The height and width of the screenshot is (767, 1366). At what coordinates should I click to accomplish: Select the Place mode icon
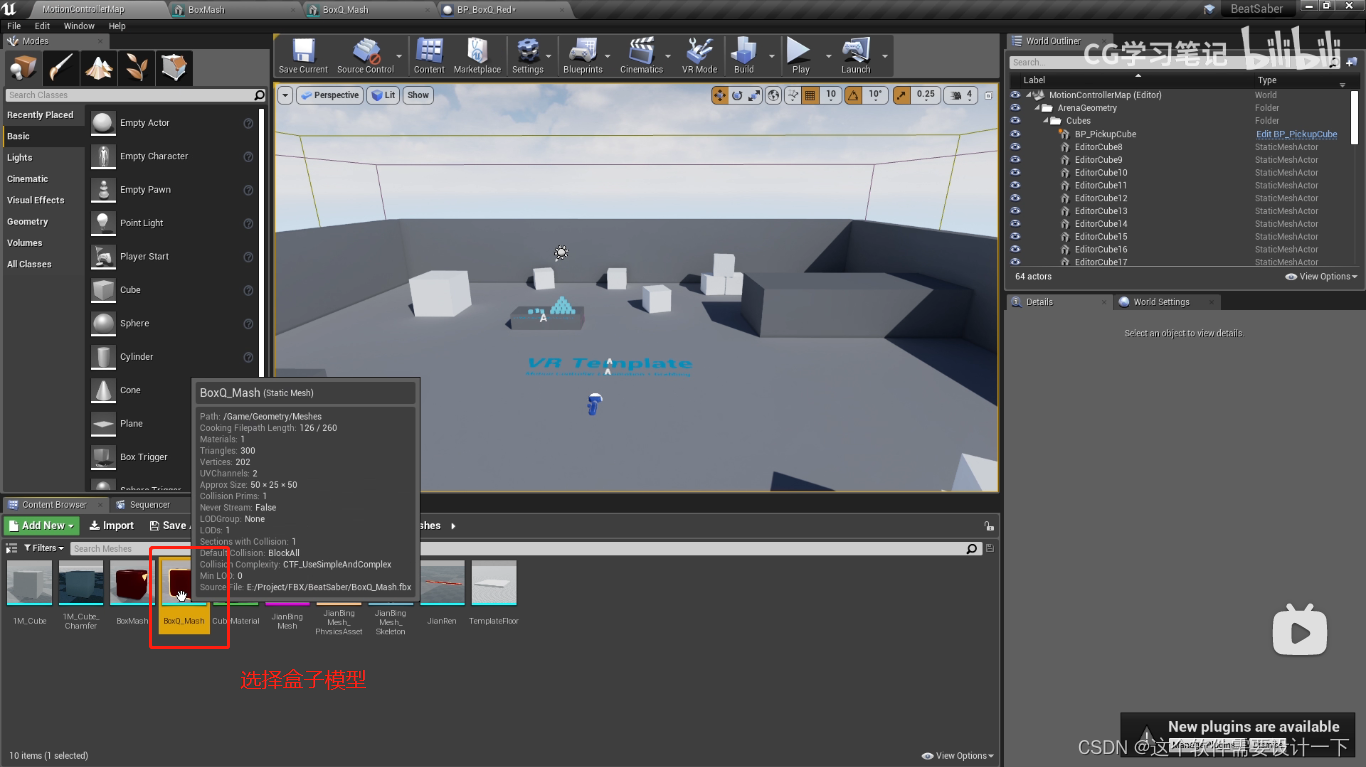click(x=23, y=67)
